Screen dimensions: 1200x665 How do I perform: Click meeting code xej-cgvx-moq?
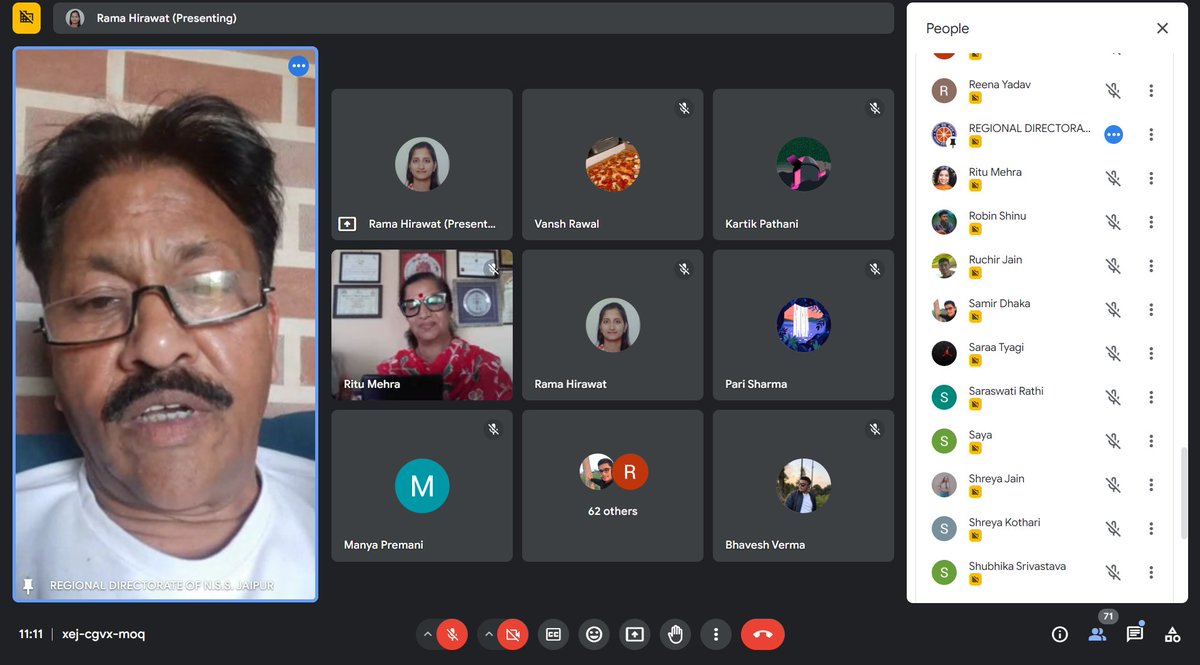click(103, 634)
